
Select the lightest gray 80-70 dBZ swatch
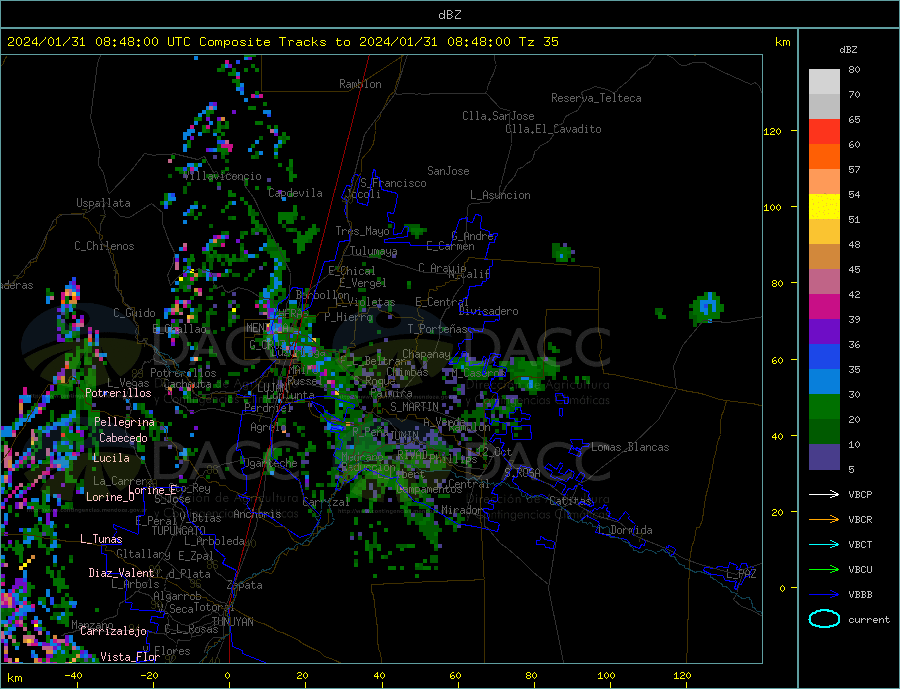pos(824,82)
